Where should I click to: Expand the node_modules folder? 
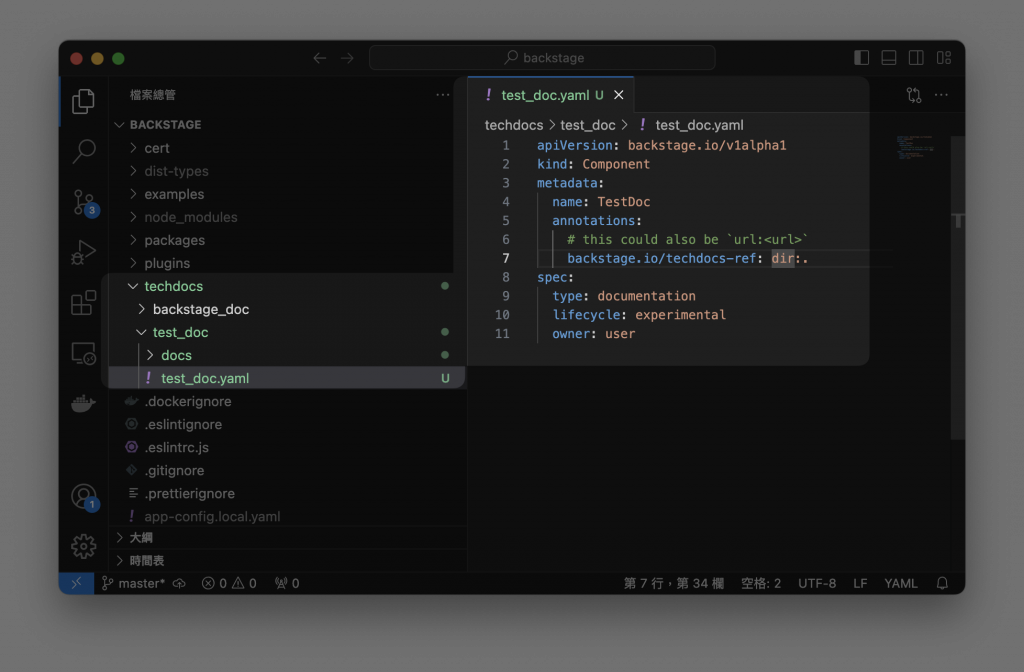coord(287,217)
